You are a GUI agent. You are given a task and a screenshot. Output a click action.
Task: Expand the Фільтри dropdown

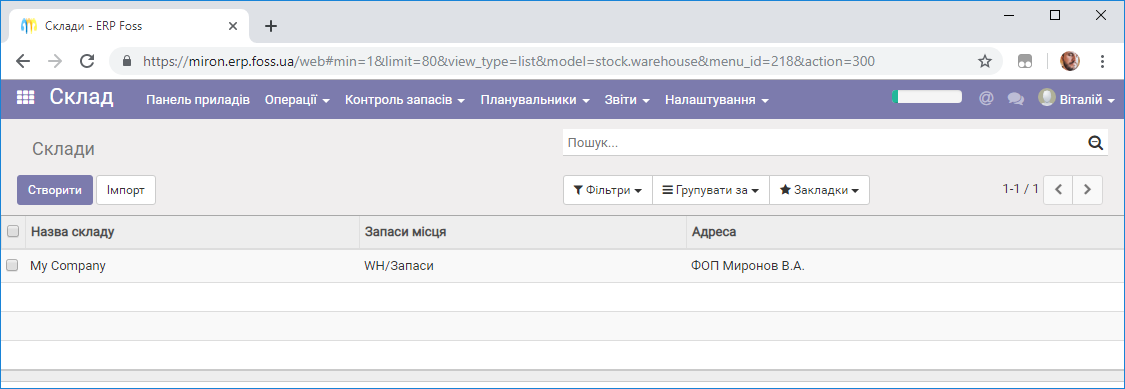pos(608,190)
